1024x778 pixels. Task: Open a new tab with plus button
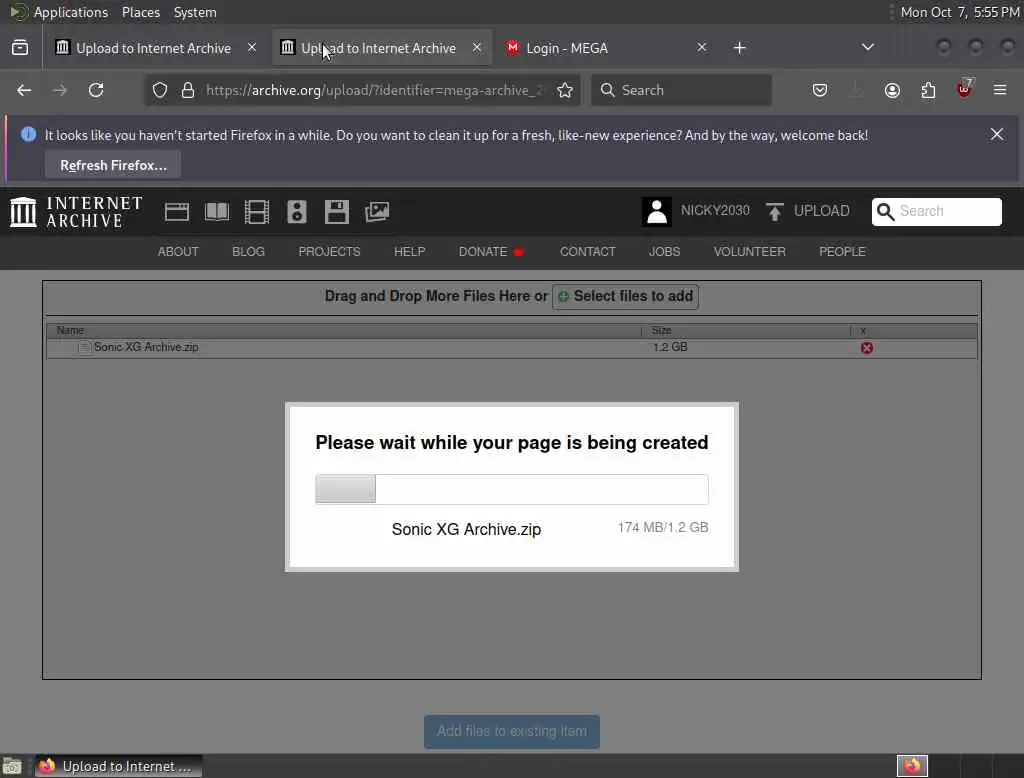(739, 48)
